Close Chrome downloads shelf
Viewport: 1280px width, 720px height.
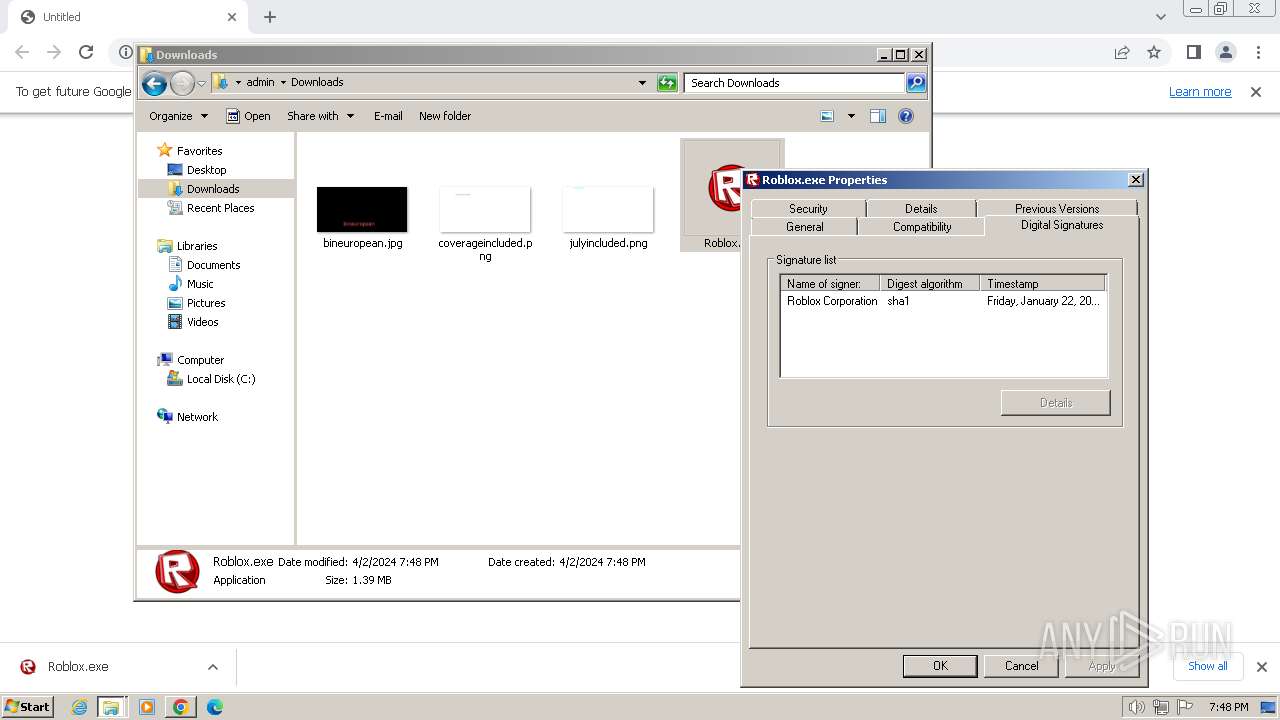coord(1261,667)
